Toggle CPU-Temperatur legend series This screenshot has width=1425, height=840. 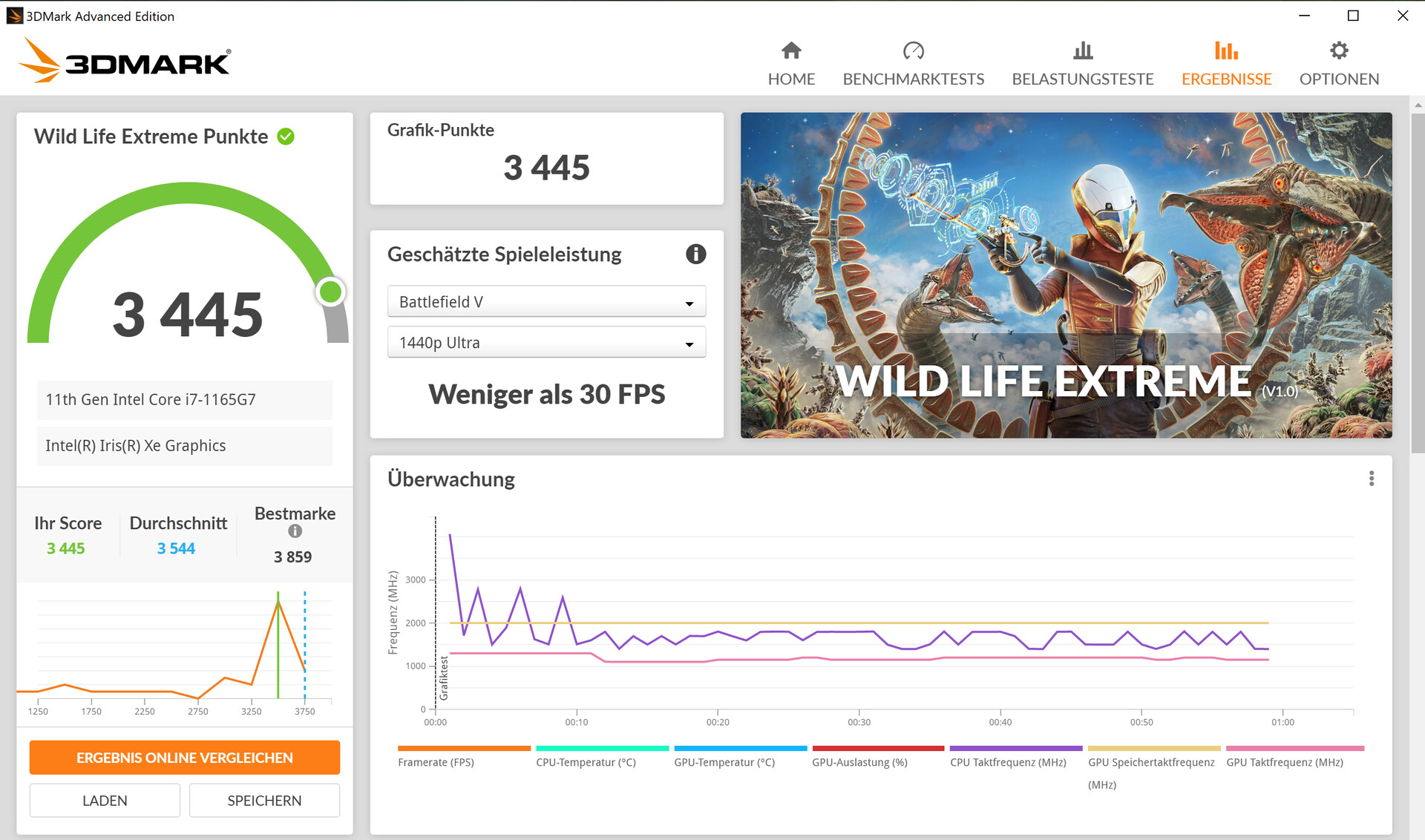tap(586, 762)
